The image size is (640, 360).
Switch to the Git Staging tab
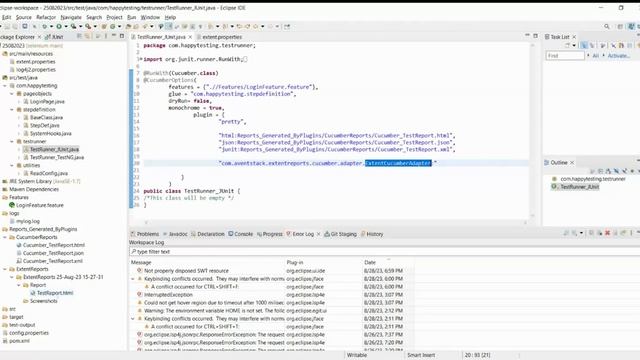(x=340, y=234)
